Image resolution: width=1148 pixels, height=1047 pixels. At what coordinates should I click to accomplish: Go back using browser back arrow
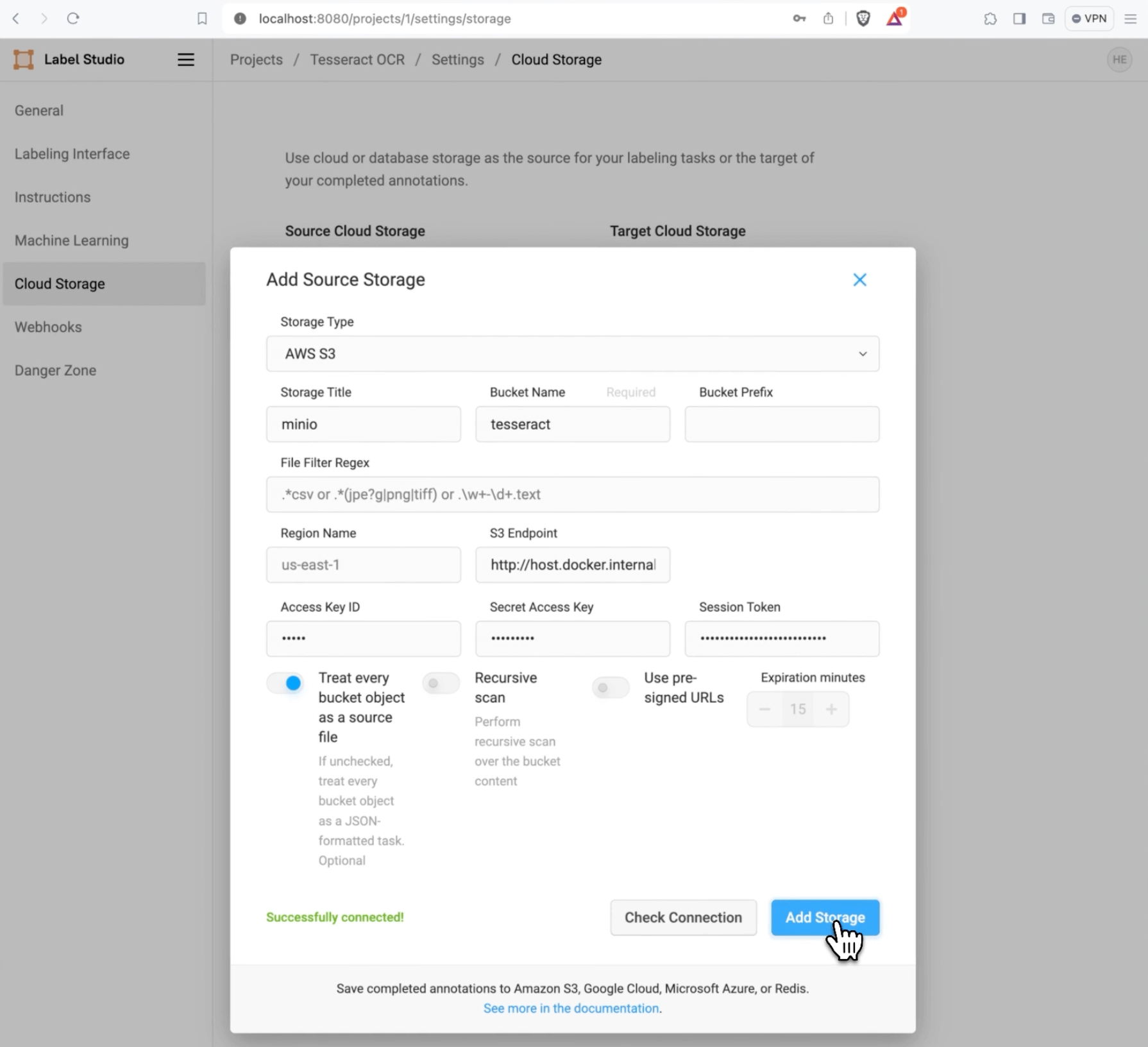16,19
